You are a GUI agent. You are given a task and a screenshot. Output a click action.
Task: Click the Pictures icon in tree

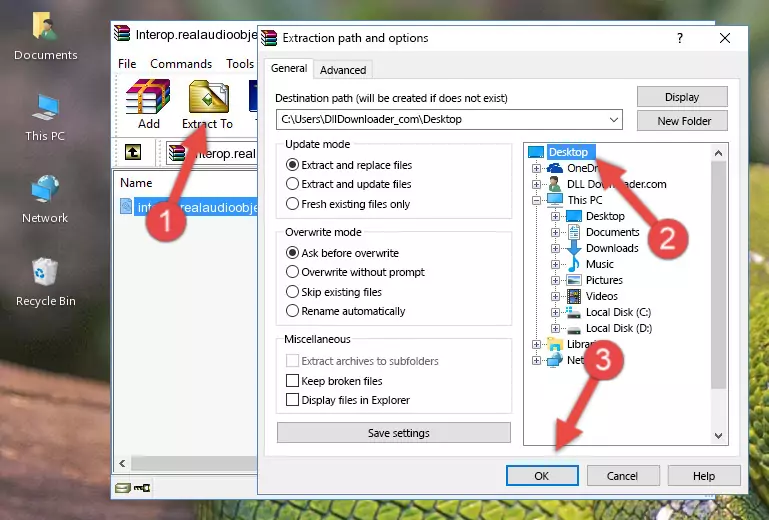(574, 280)
